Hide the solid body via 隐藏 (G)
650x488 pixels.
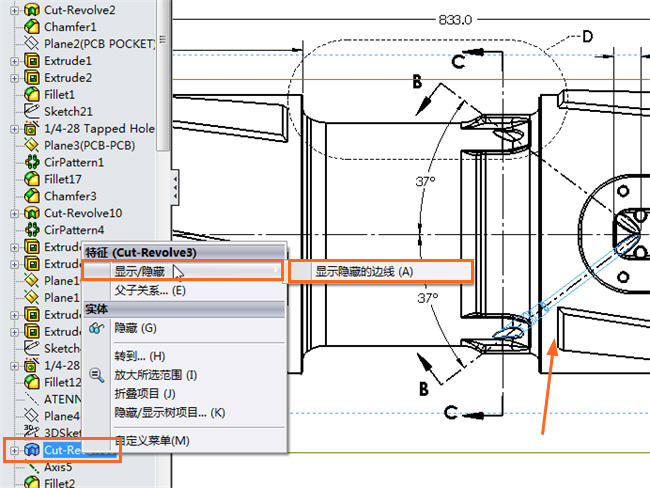tap(134, 327)
